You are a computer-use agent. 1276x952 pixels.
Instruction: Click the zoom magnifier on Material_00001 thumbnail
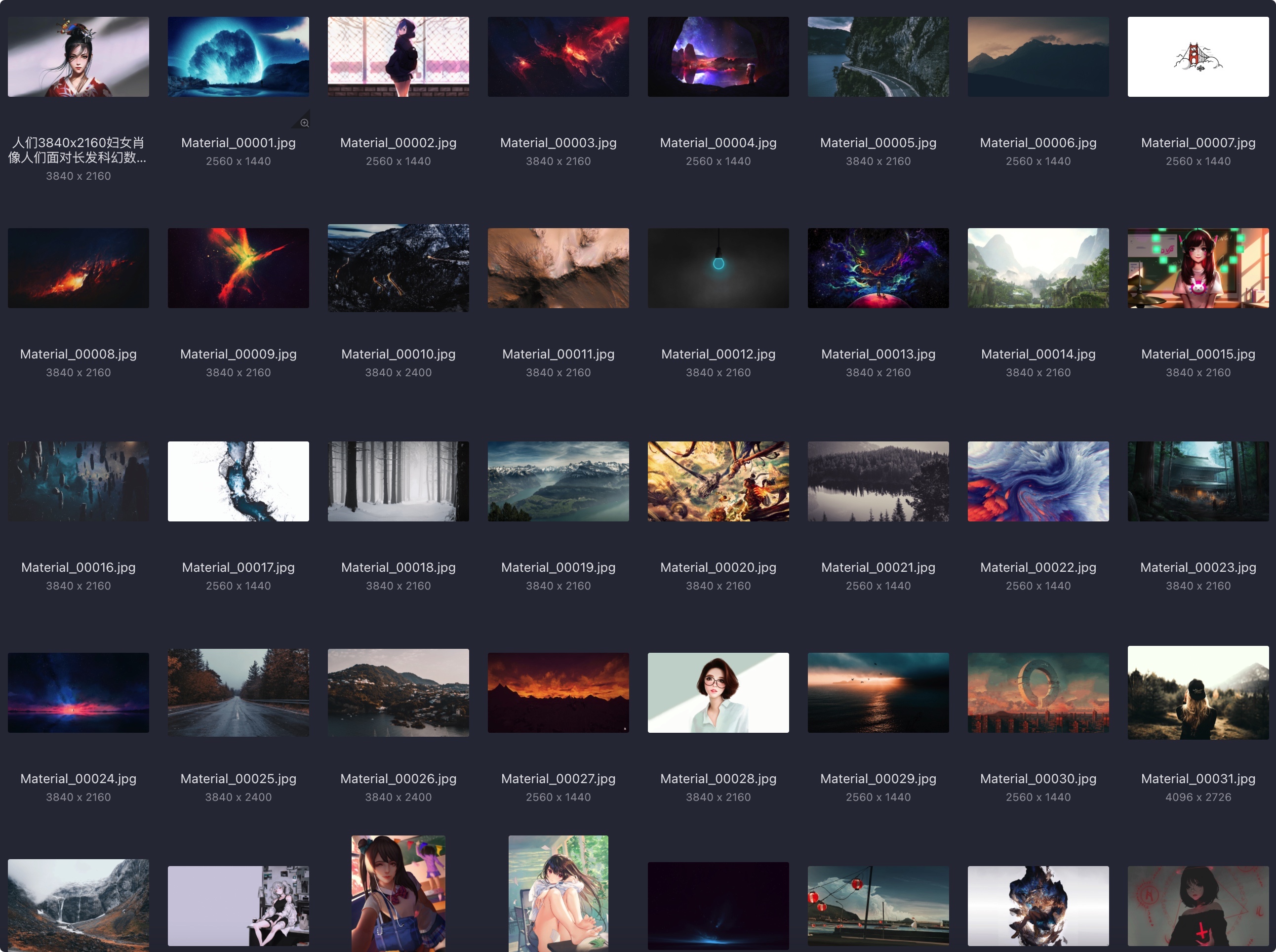pos(304,121)
